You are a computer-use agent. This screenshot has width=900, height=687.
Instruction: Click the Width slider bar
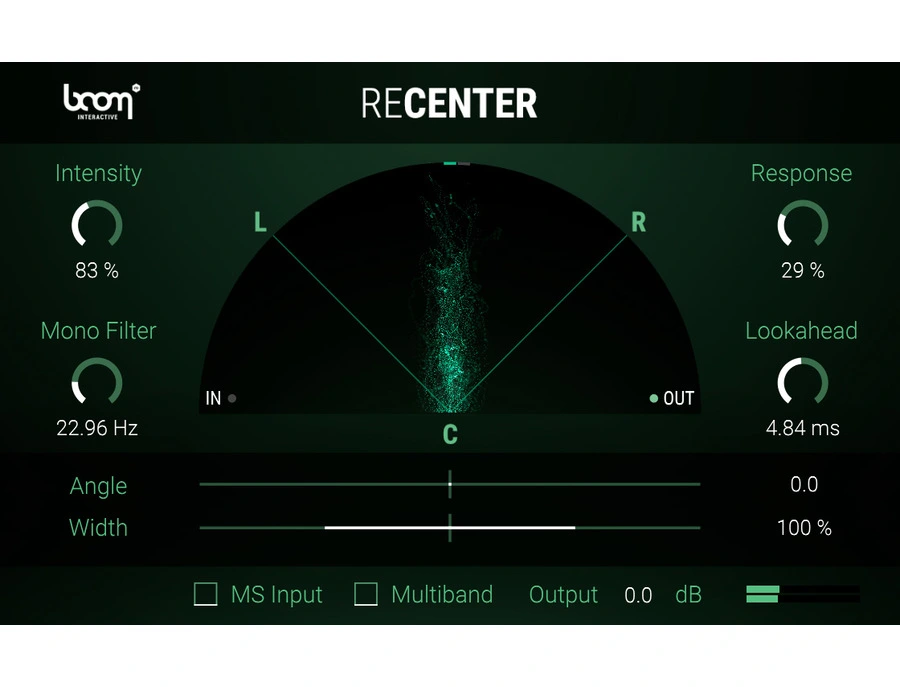click(450, 527)
